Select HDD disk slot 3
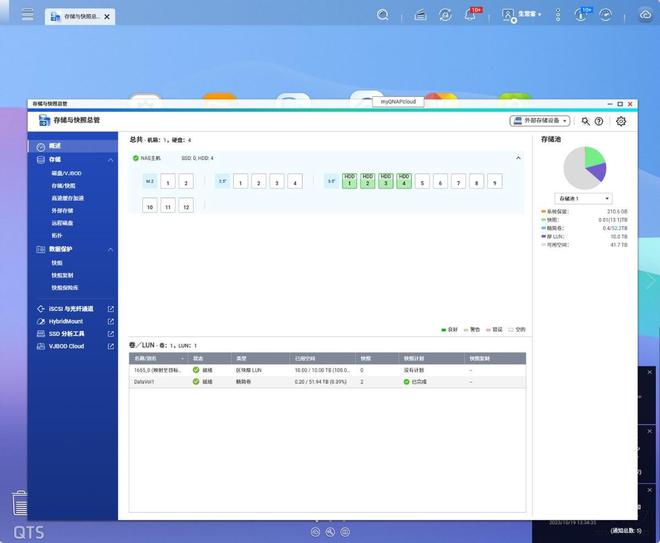660x543 pixels. 385,180
